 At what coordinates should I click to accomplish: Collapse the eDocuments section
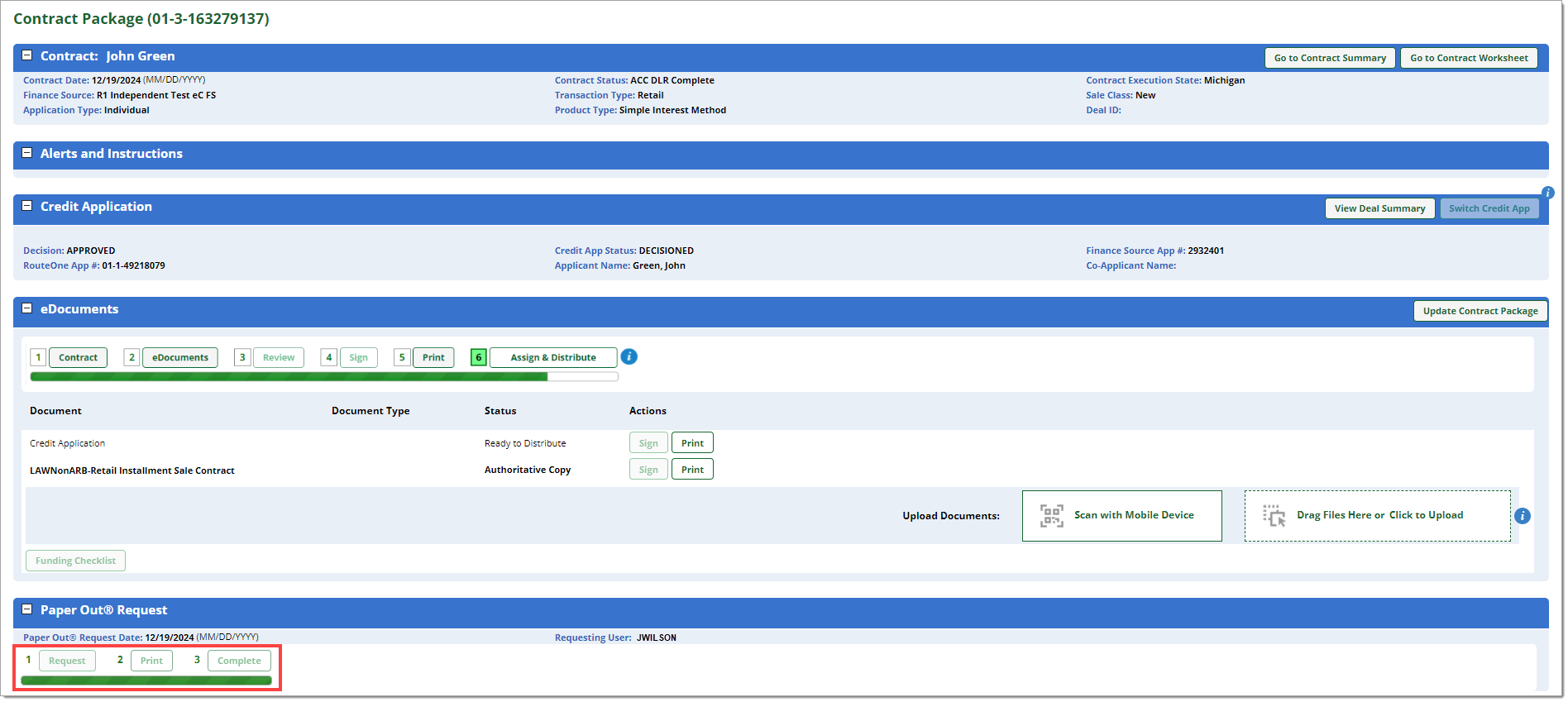click(x=26, y=308)
